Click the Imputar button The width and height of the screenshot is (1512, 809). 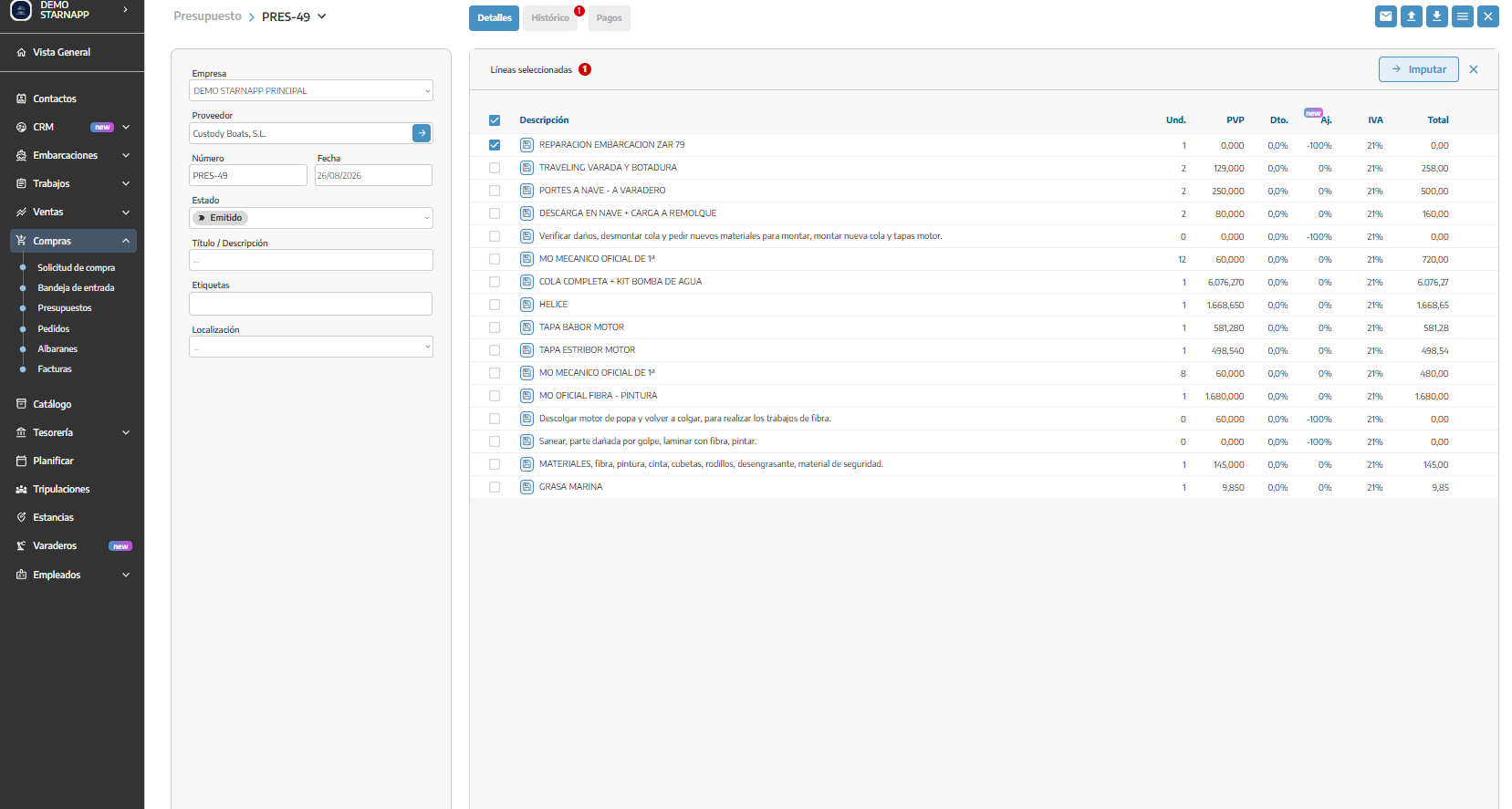point(1419,69)
